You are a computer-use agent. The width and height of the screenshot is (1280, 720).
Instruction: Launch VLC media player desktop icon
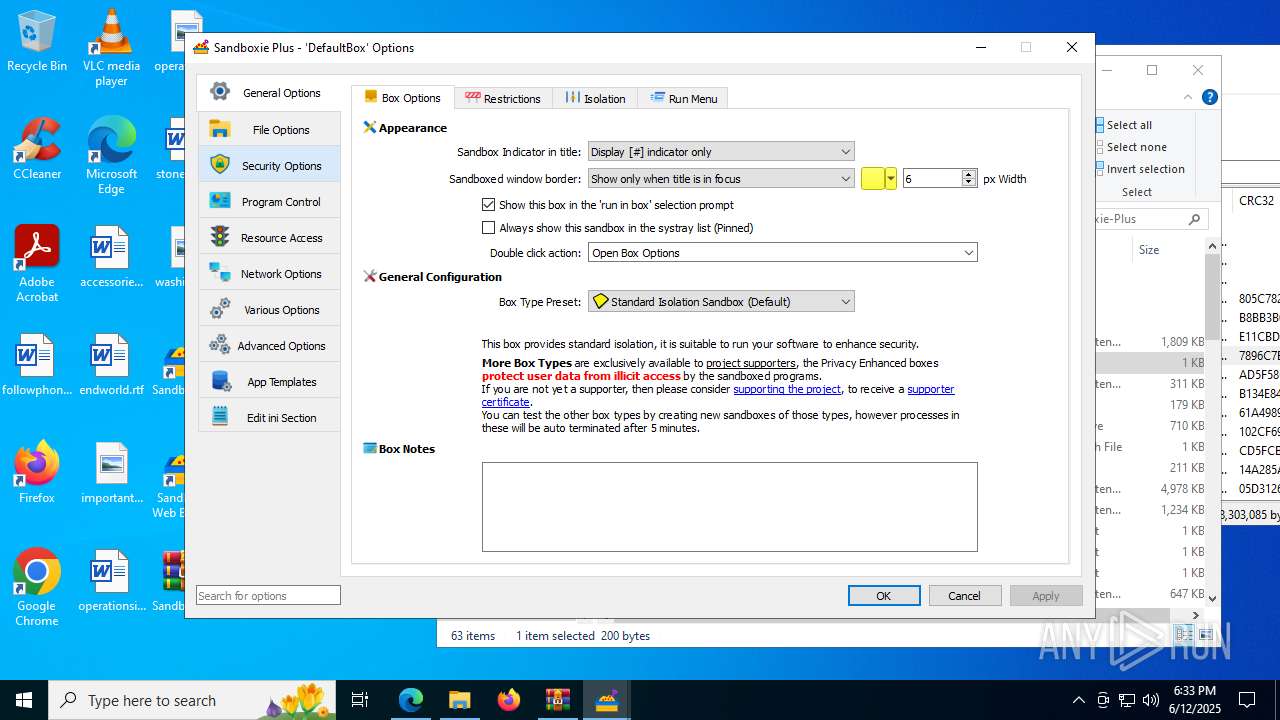coord(111,48)
